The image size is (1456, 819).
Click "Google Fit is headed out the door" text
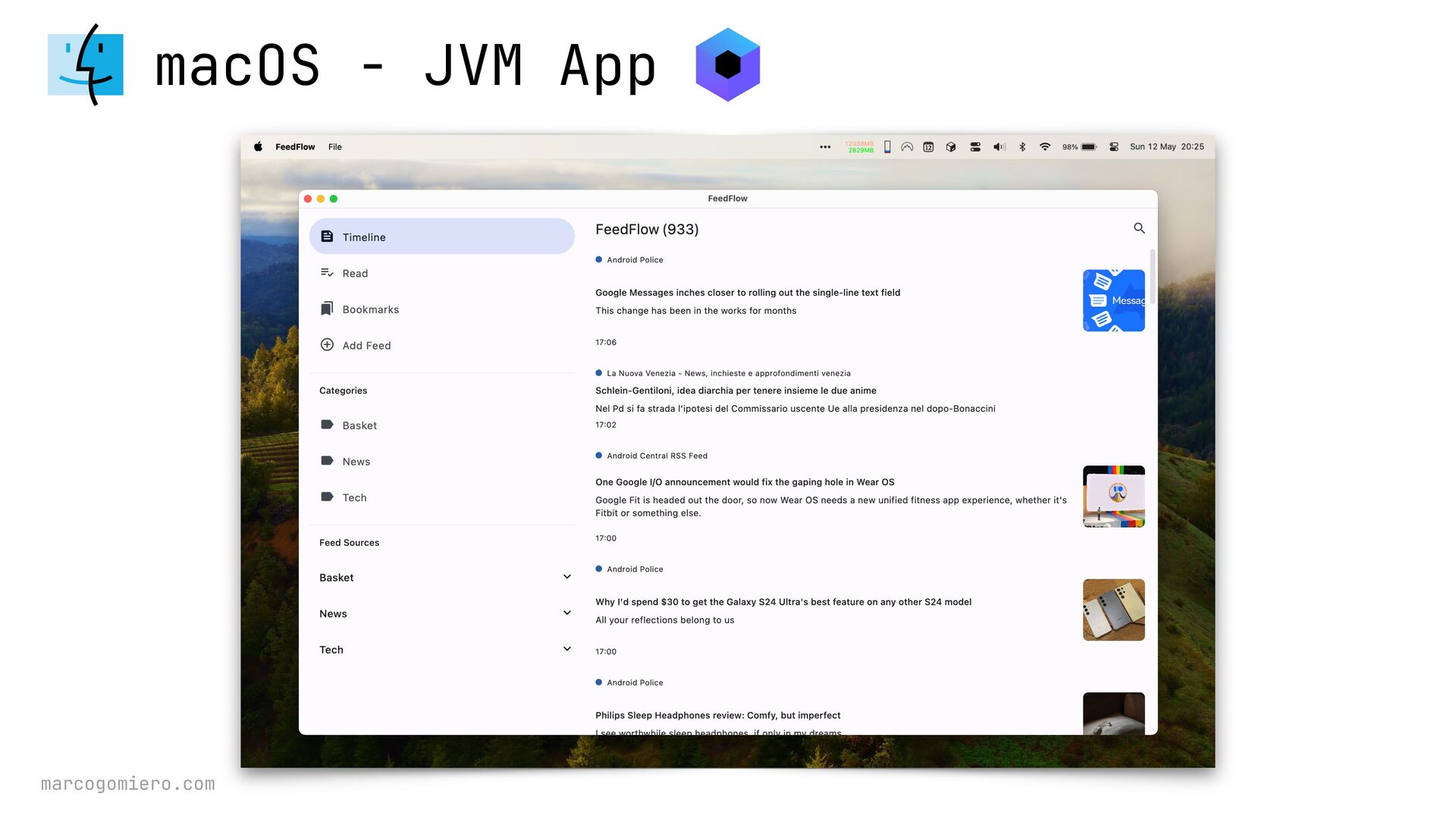(831, 507)
